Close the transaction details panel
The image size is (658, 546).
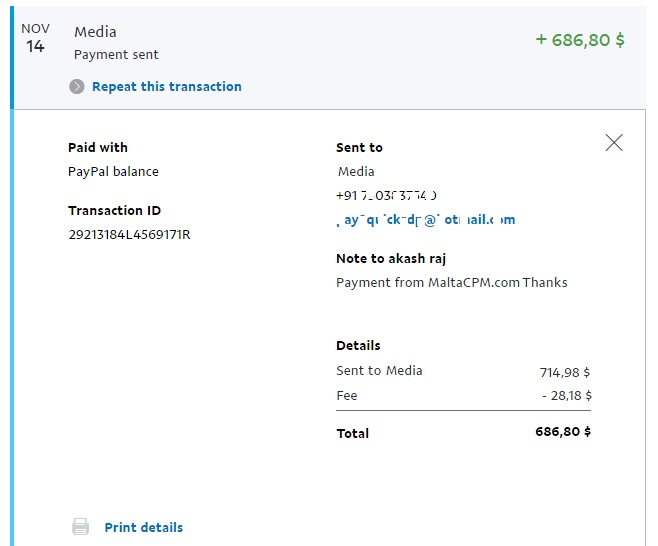(x=614, y=143)
